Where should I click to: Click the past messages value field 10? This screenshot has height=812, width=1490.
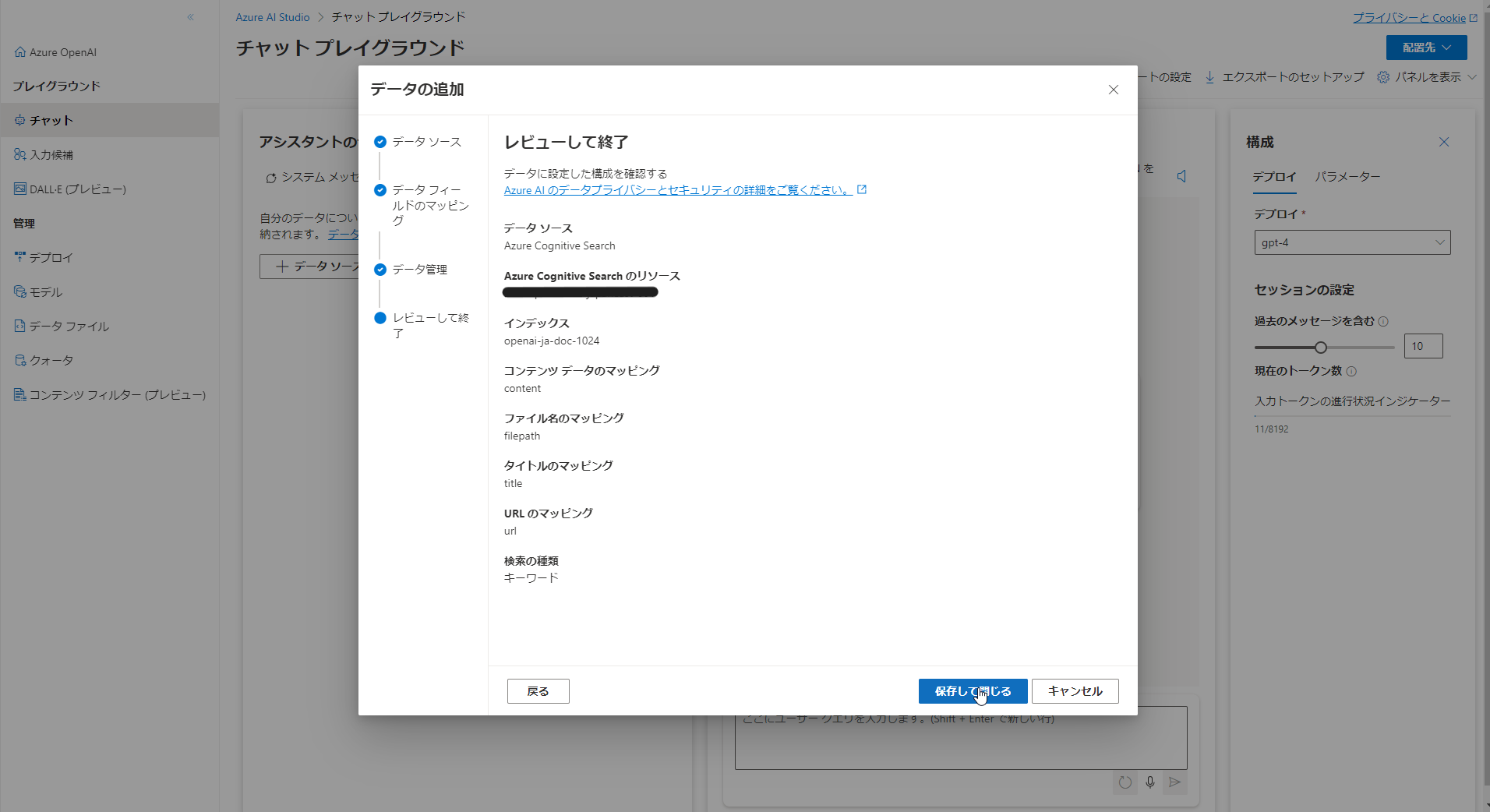[x=1423, y=346]
